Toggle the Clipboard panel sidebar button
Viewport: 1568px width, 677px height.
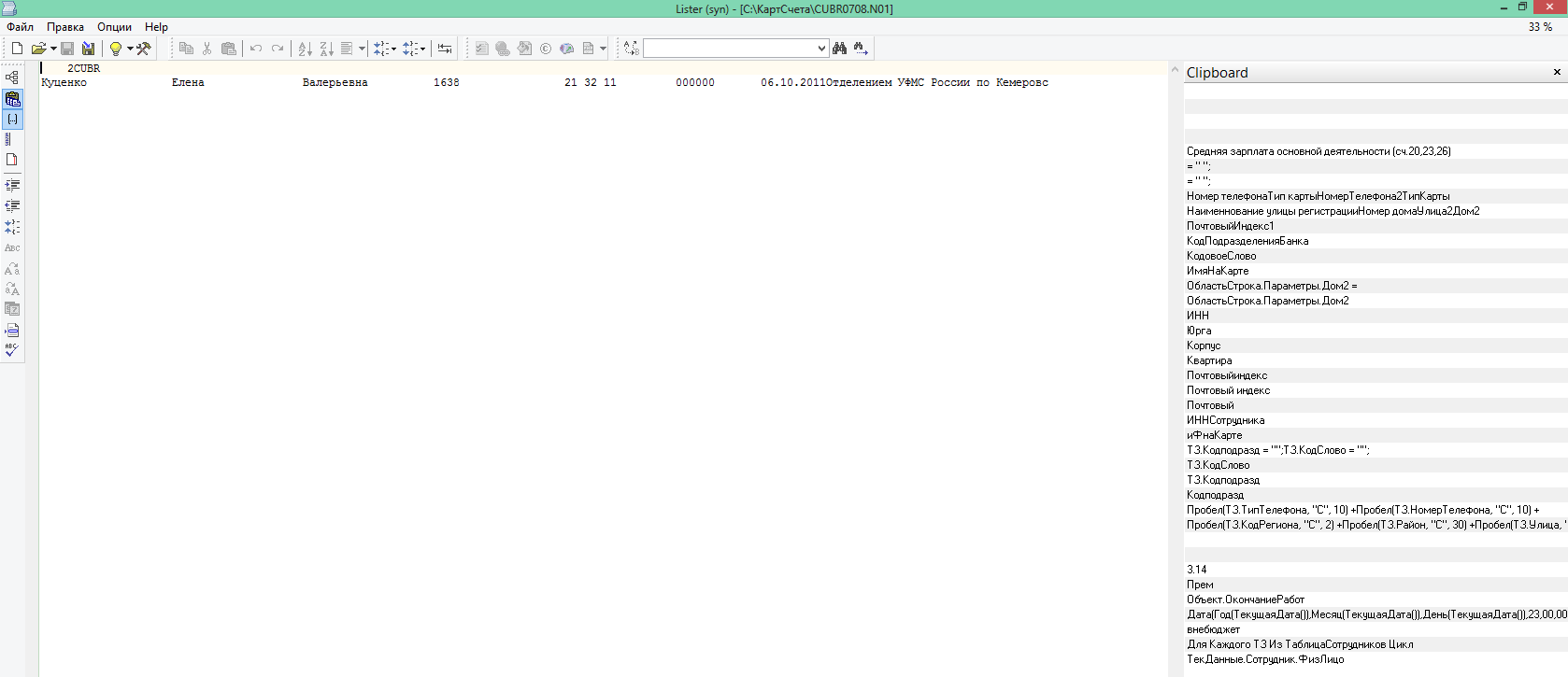point(12,98)
